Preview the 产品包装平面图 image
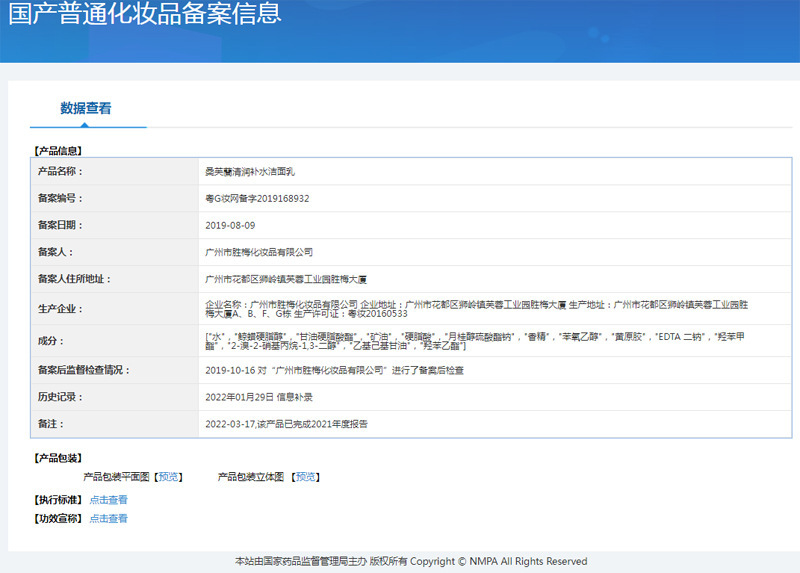 coord(169,477)
